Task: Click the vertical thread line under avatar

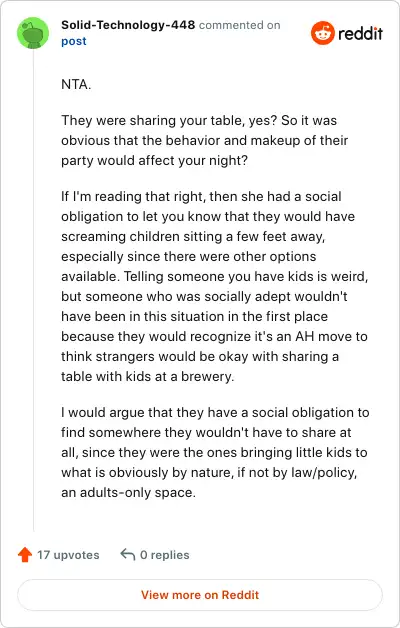Action: tap(33, 291)
